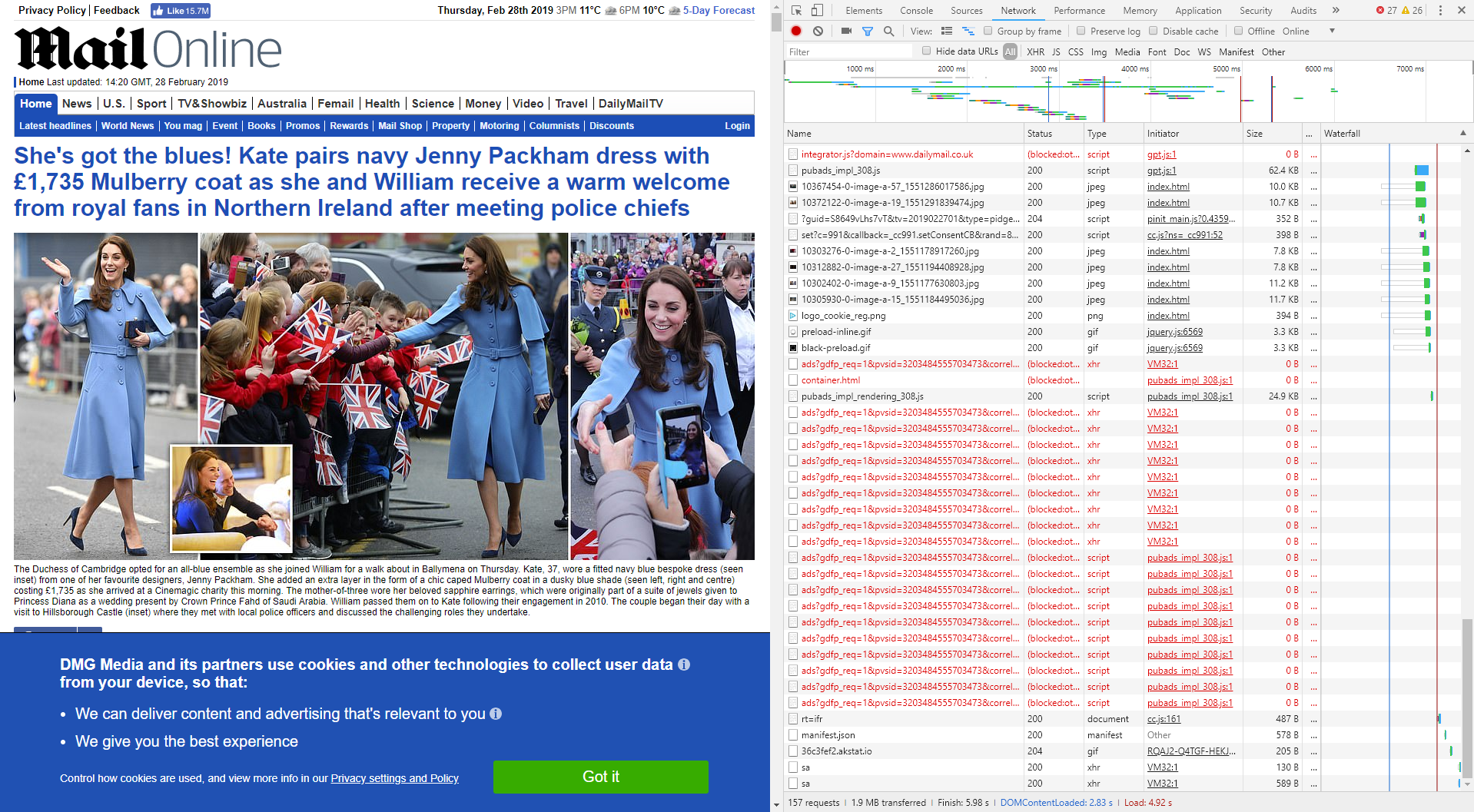1474x812 pixels.
Task: Switch to the Console tab
Action: click(916, 11)
